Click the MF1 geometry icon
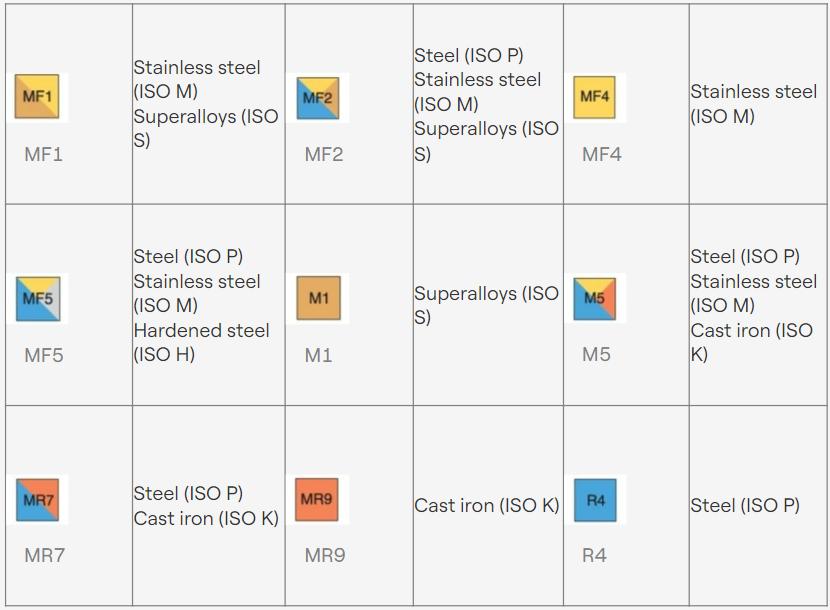The width and height of the screenshot is (830, 610). [37, 98]
